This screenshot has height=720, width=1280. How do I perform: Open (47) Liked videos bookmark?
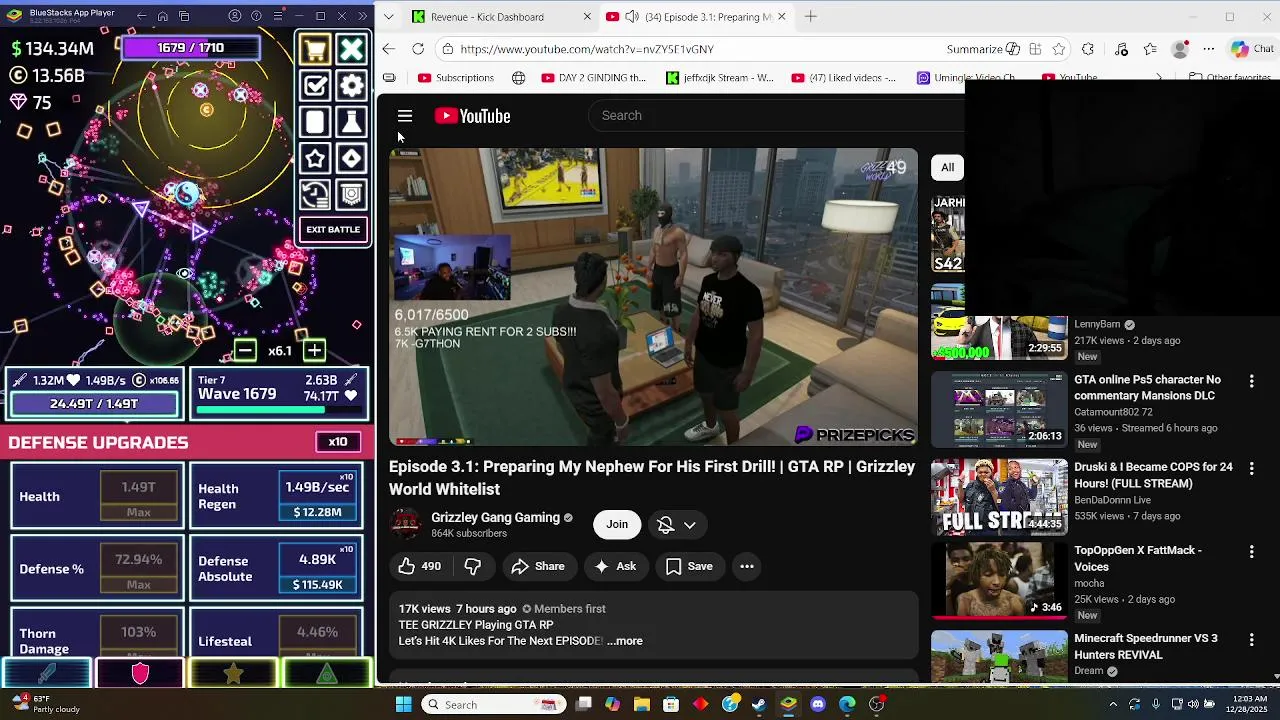(x=844, y=78)
